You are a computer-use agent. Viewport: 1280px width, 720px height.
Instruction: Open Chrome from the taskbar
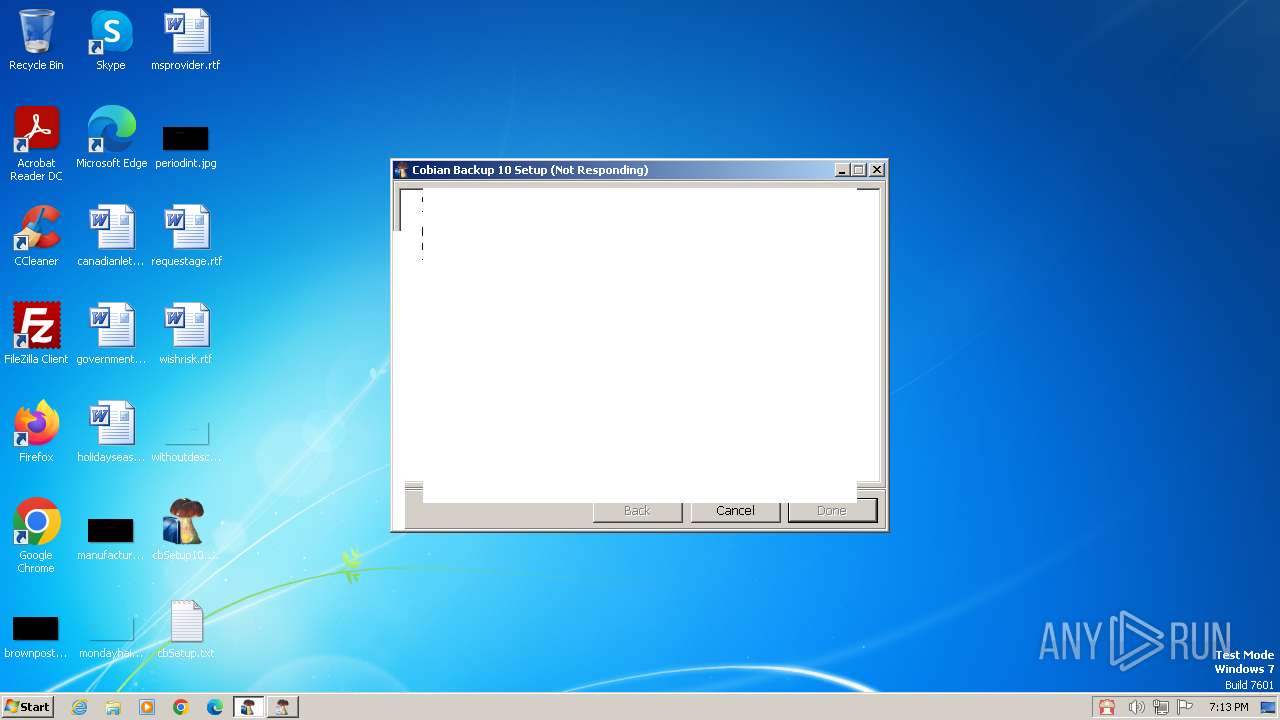[181, 707]
